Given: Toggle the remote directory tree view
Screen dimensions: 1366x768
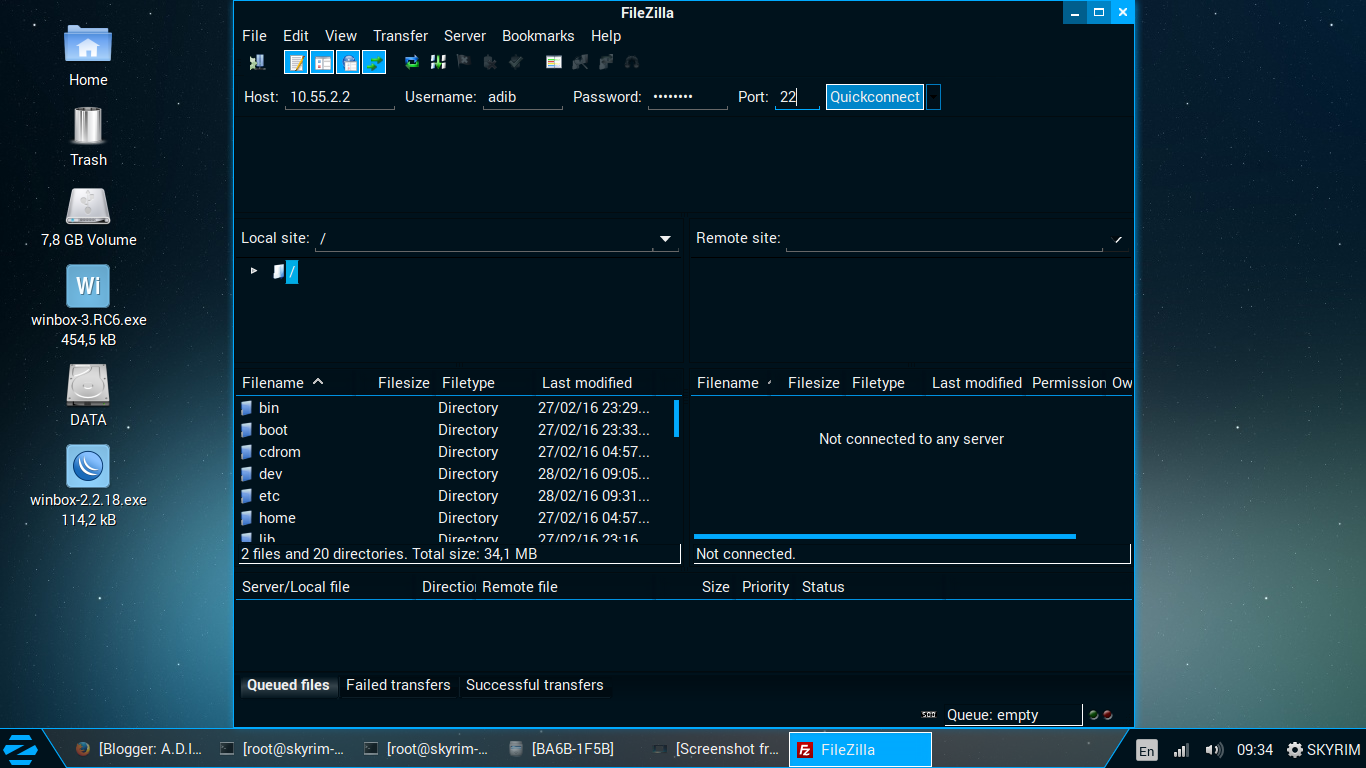Looking at the screenshot, I should click(348, 62).
